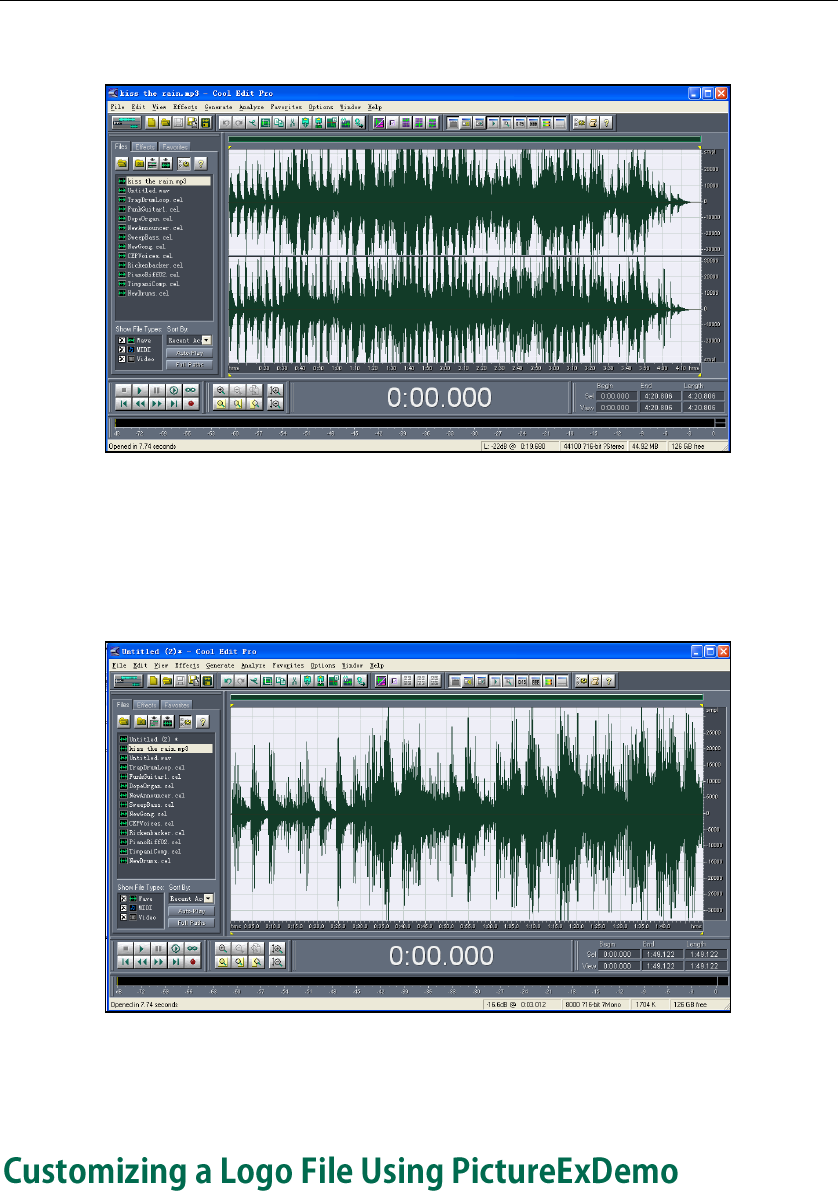Switch to Favorites tab in kiss the rain.mp3 window

coord(175,147)
